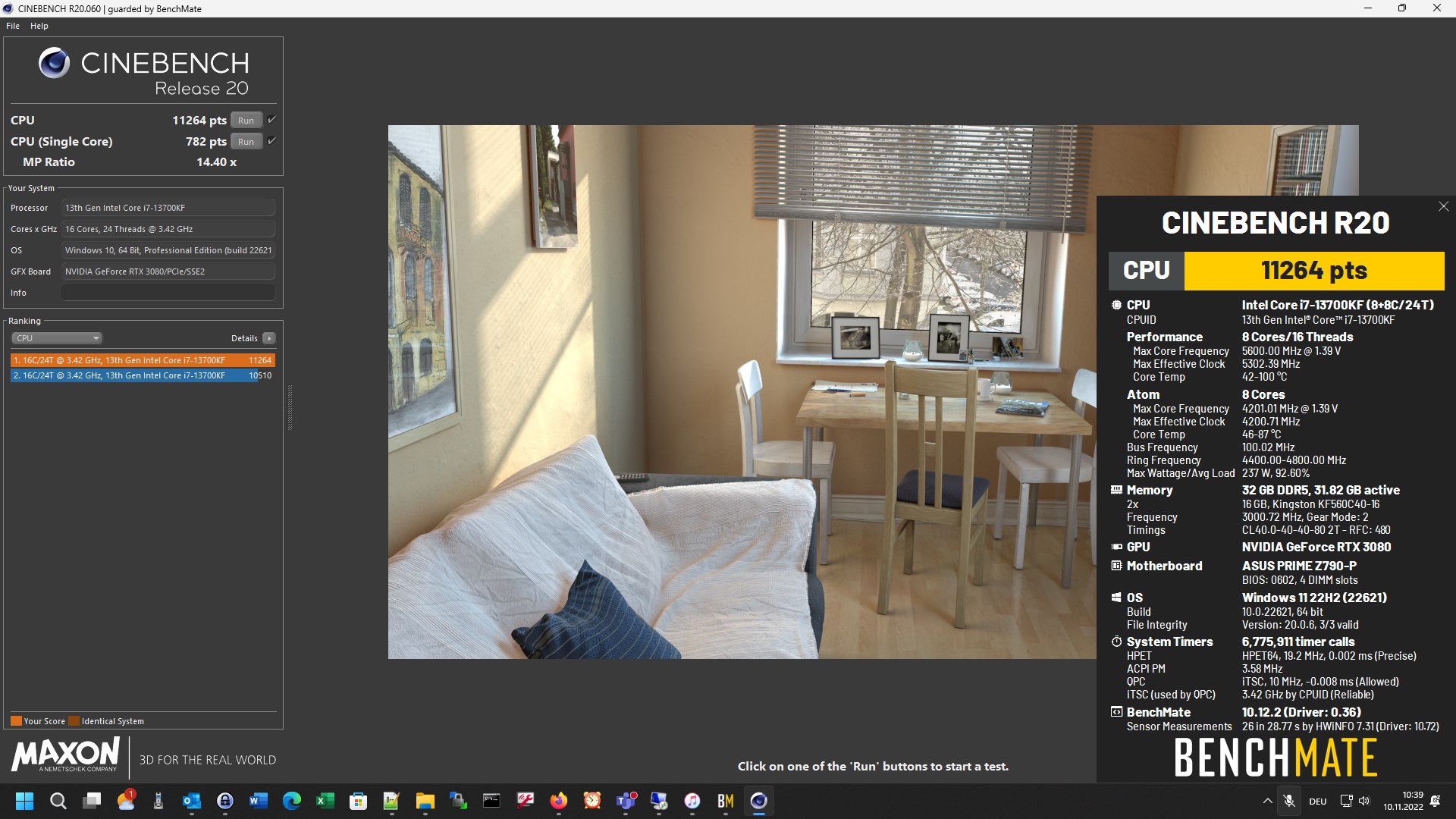Click the 782 pts single-core score

[206, 141]
